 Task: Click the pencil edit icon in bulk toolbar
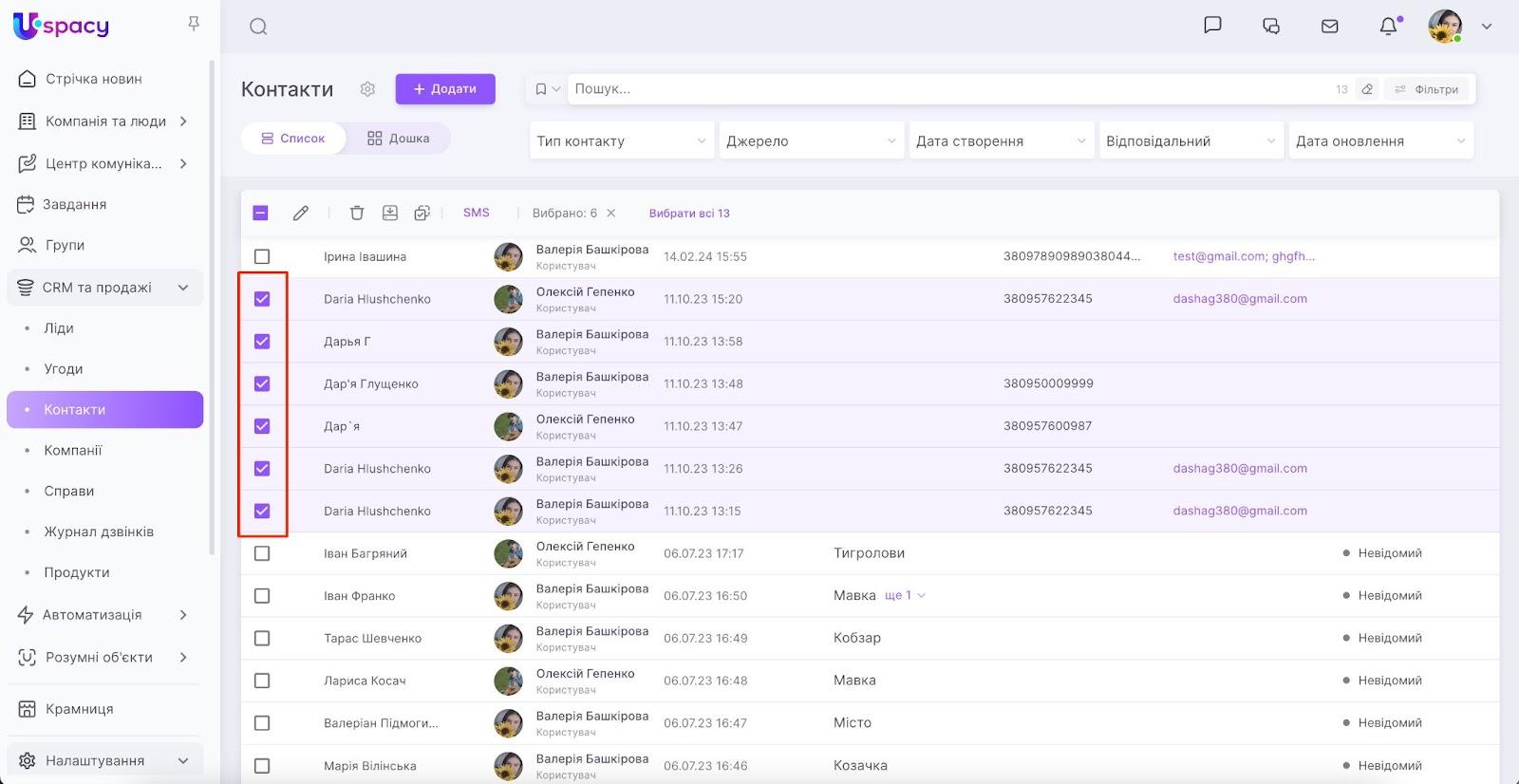pyautogui.click(x=301, y=214)
